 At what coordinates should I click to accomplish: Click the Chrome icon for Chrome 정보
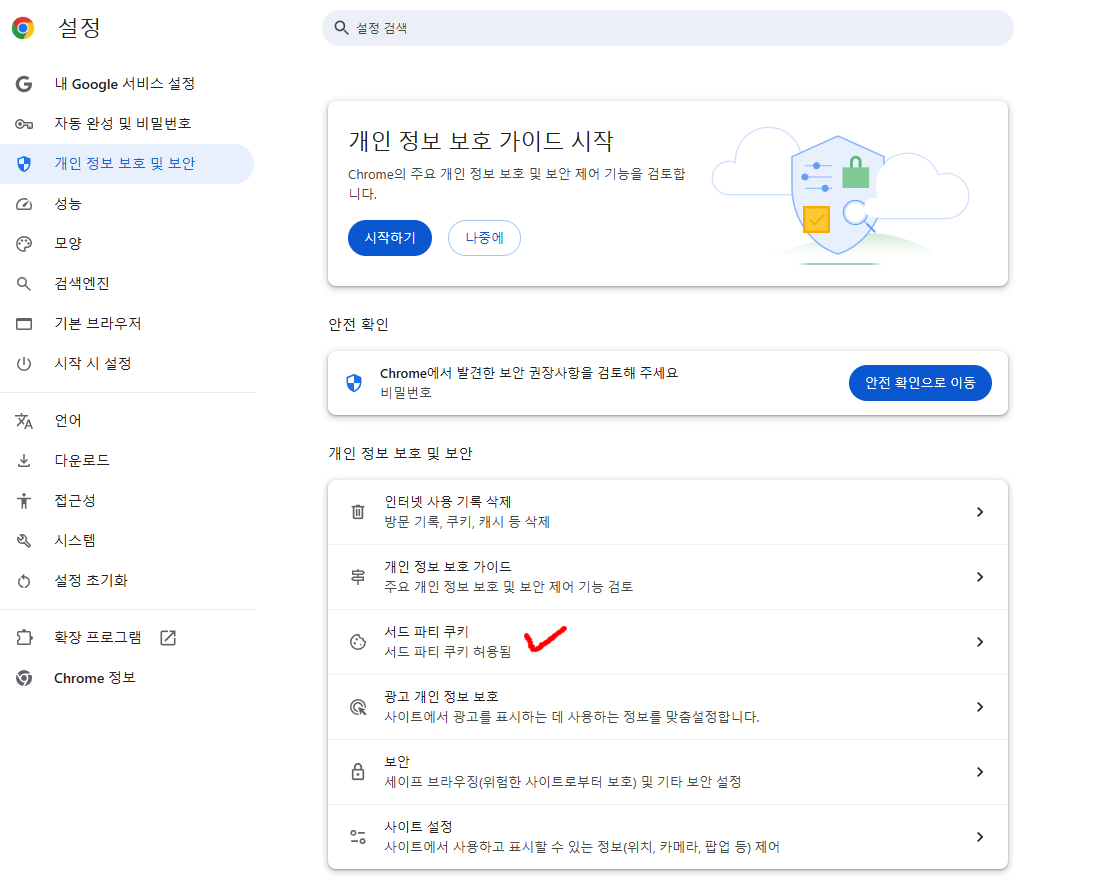coord(24,678)
